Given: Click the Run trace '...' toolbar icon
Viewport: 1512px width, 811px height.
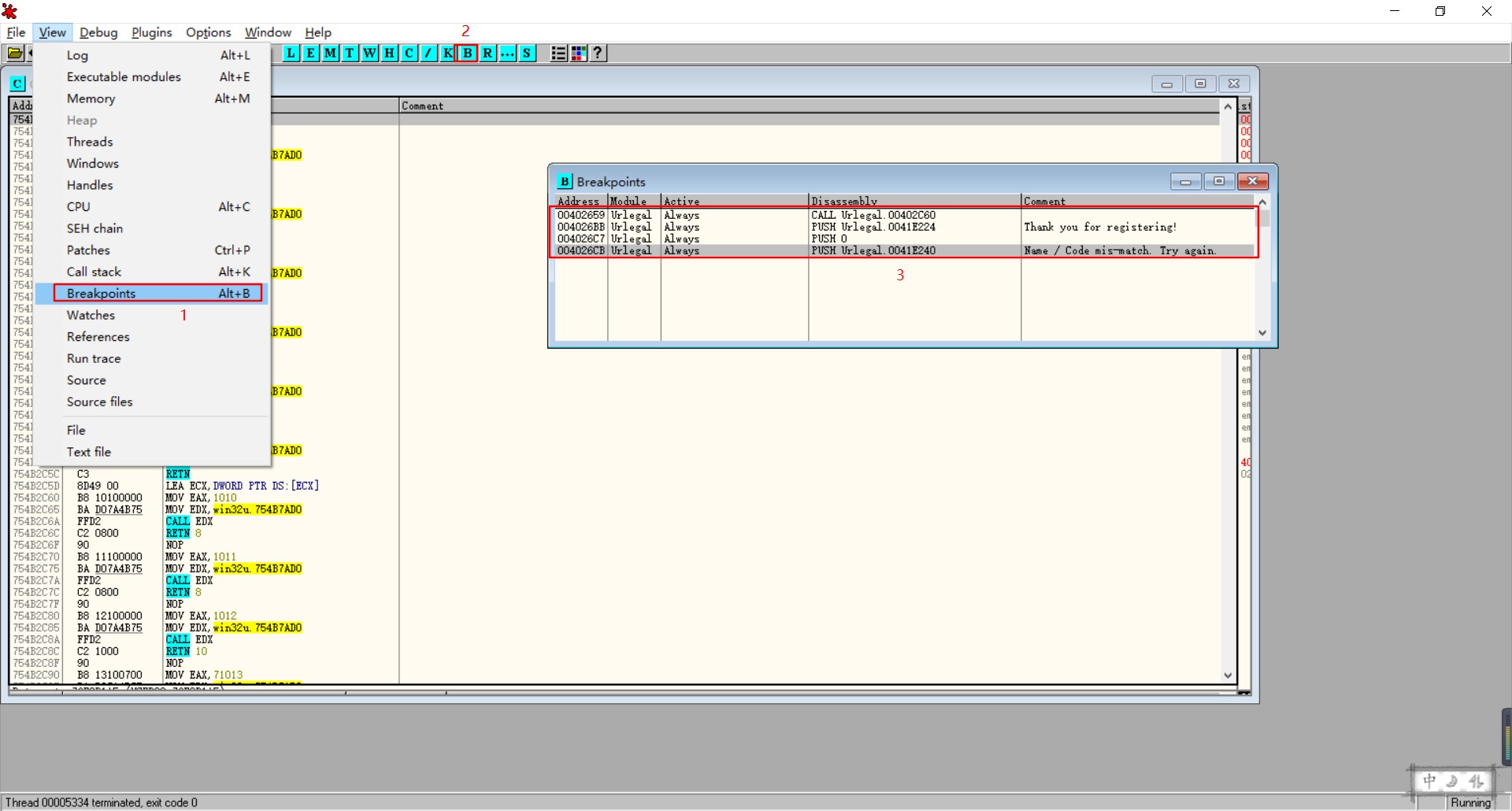Looking at the screenshot, I should click(x=507, y=53).
